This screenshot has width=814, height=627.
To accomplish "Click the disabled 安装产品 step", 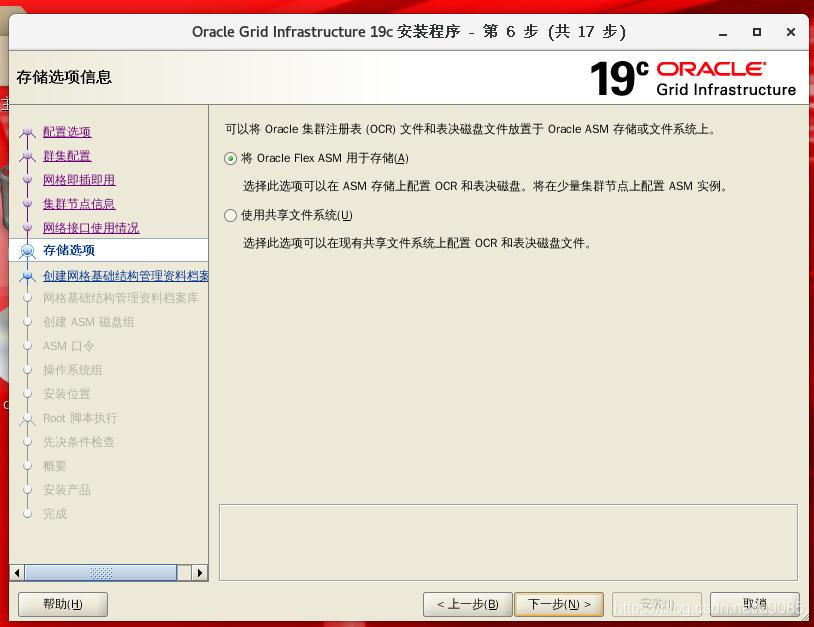I will click(66, 489).
